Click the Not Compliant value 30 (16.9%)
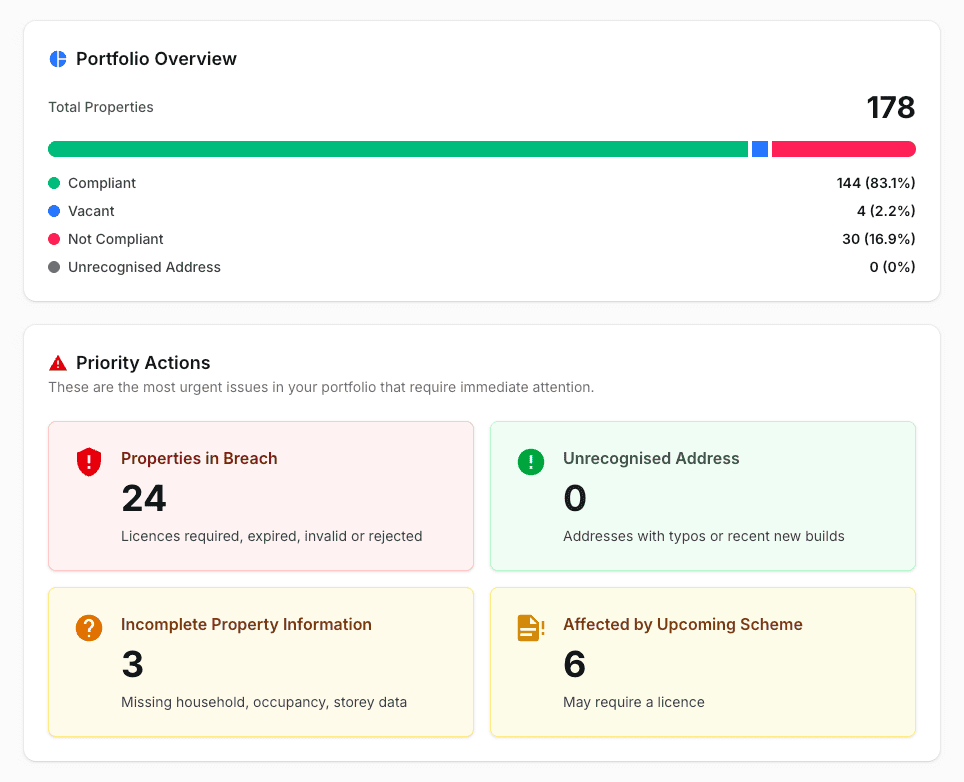The width and height of the screenshot is (964, 782). click(x=879, y=239)
